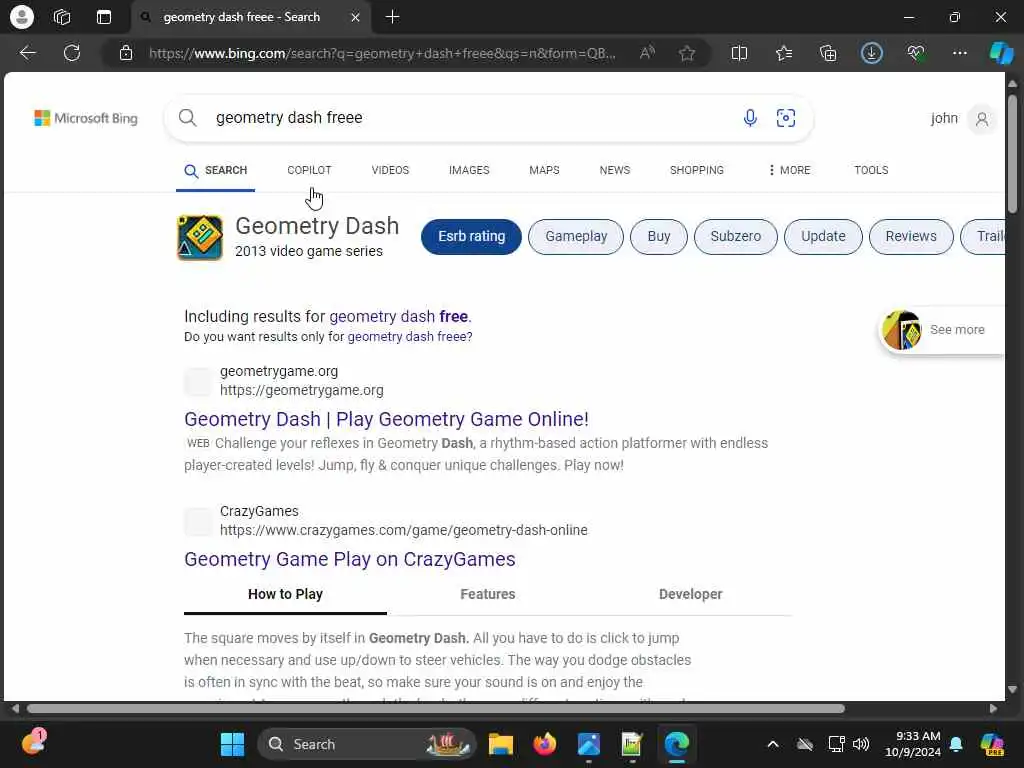The image size is (1024, 768).
Task: Select the How to Play tab
Action: (x=285, y=594)
